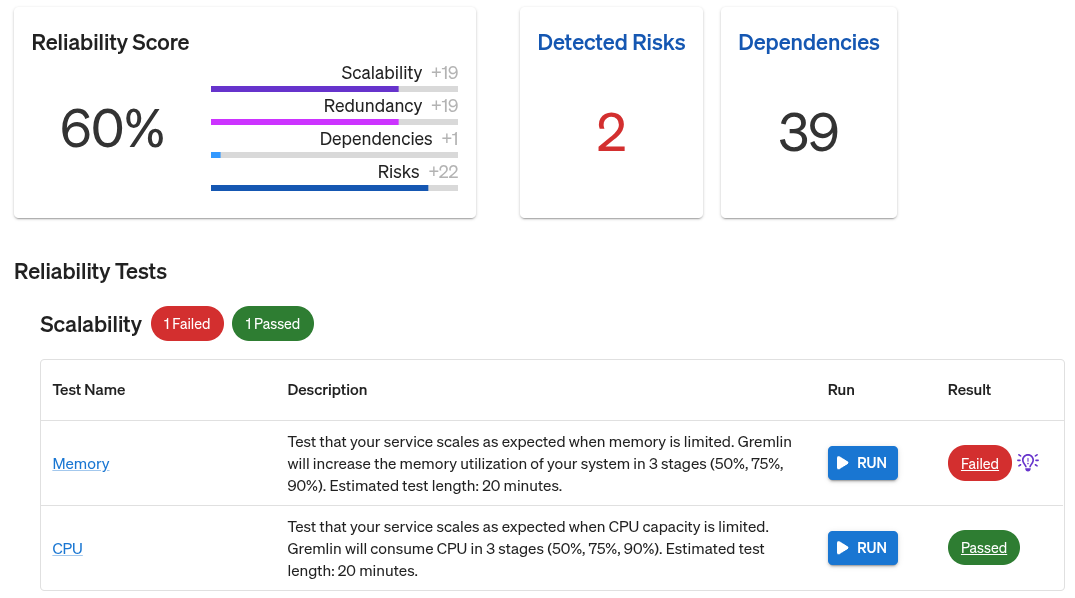The width and height of the screenshot is (1075, 598).
Task: Open the CPU test link
Action: (67, 549)
